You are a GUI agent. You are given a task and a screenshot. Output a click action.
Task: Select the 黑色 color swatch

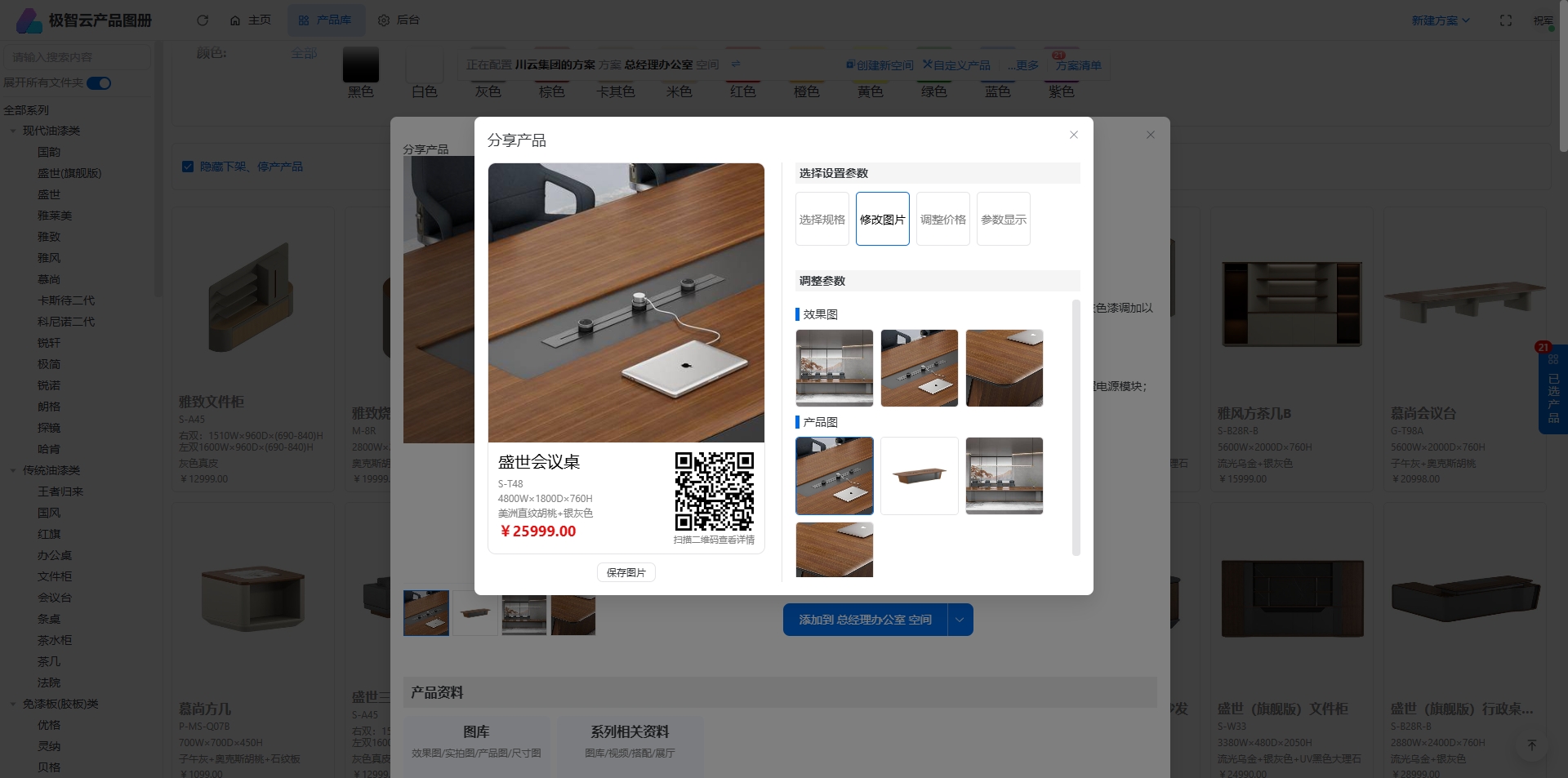[360, 65]
